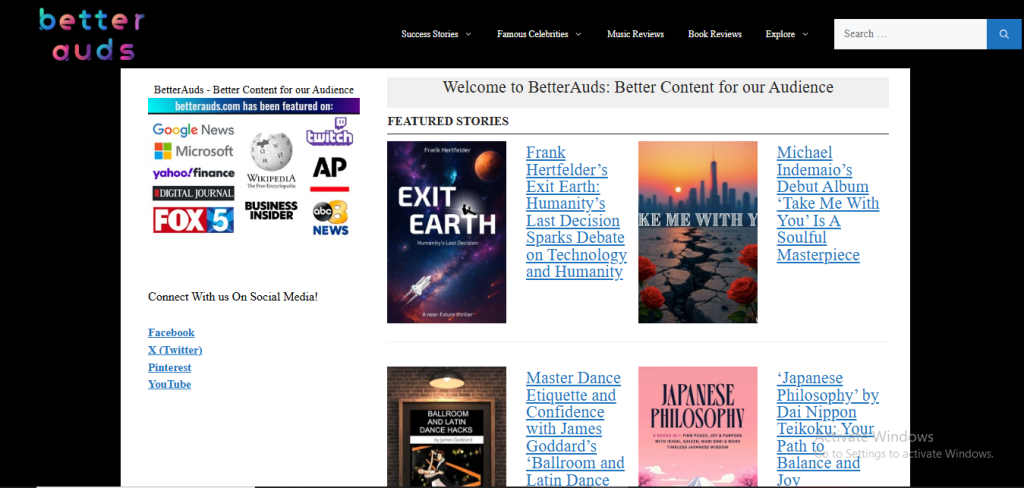Click the FOX 5 logo
Viewport: 1024px width, 488px height.
point(193,220)
